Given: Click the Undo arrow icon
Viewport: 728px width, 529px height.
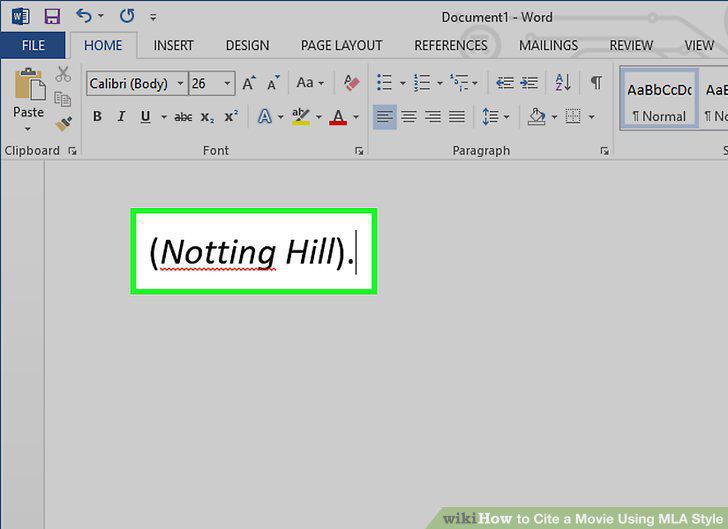Looking at the screenshot, I should click(84, 16).
